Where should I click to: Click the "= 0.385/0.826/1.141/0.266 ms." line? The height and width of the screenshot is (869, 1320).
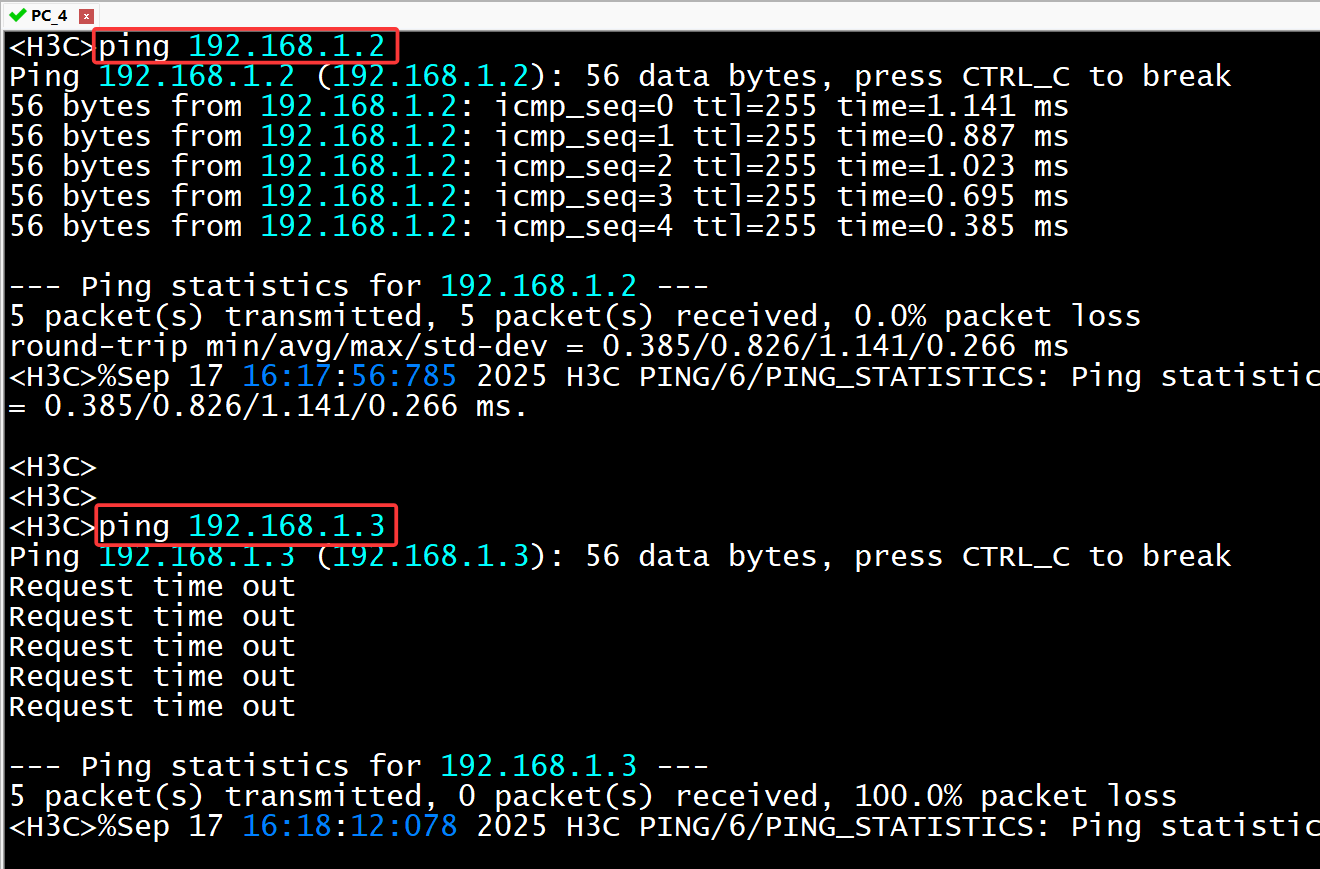pyautogui.click(x=268, y=406)
